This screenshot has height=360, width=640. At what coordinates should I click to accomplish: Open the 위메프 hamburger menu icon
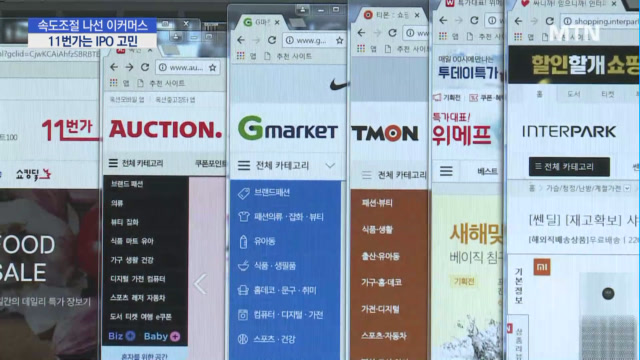[446, 171]
